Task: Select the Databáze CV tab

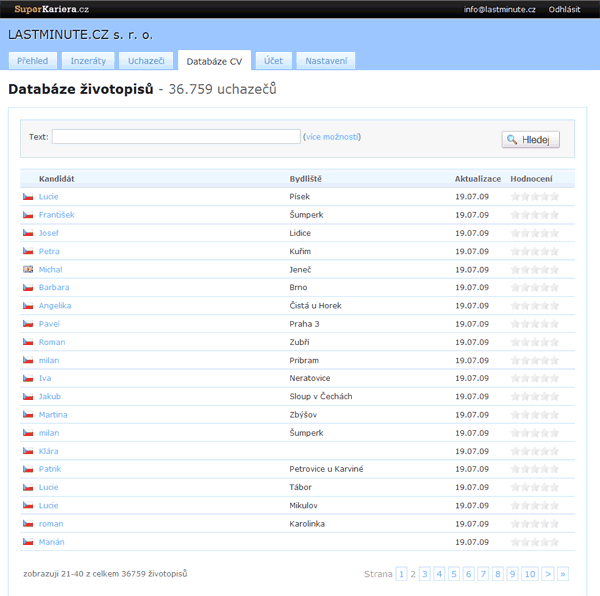Action: coord(214,61)
